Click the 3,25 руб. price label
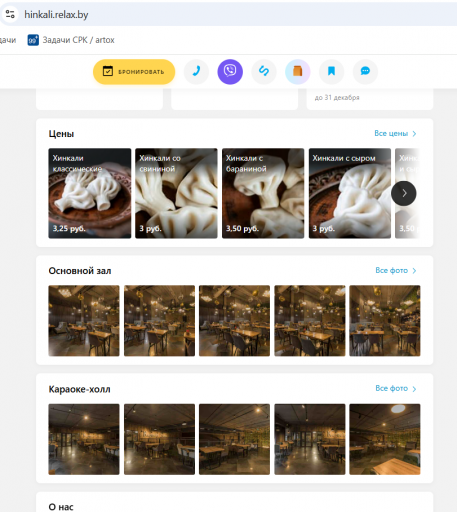Screen dimensions: 457x512 coord(69,229)
